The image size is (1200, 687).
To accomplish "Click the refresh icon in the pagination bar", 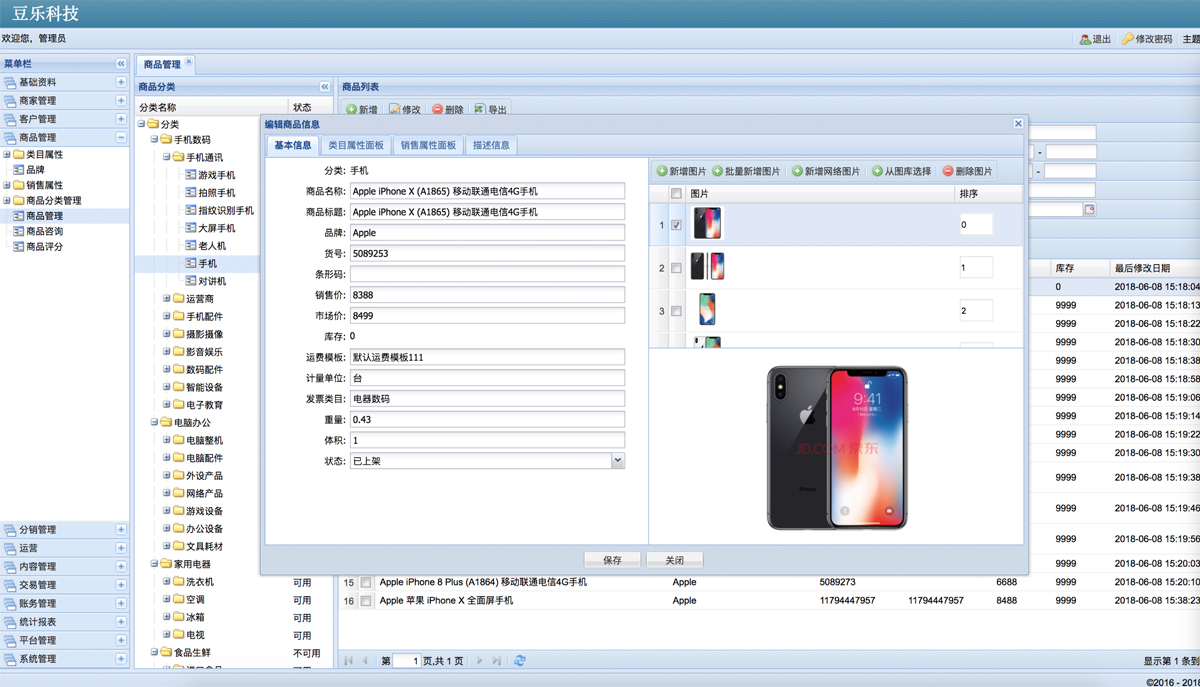I will tap(520, 661).
